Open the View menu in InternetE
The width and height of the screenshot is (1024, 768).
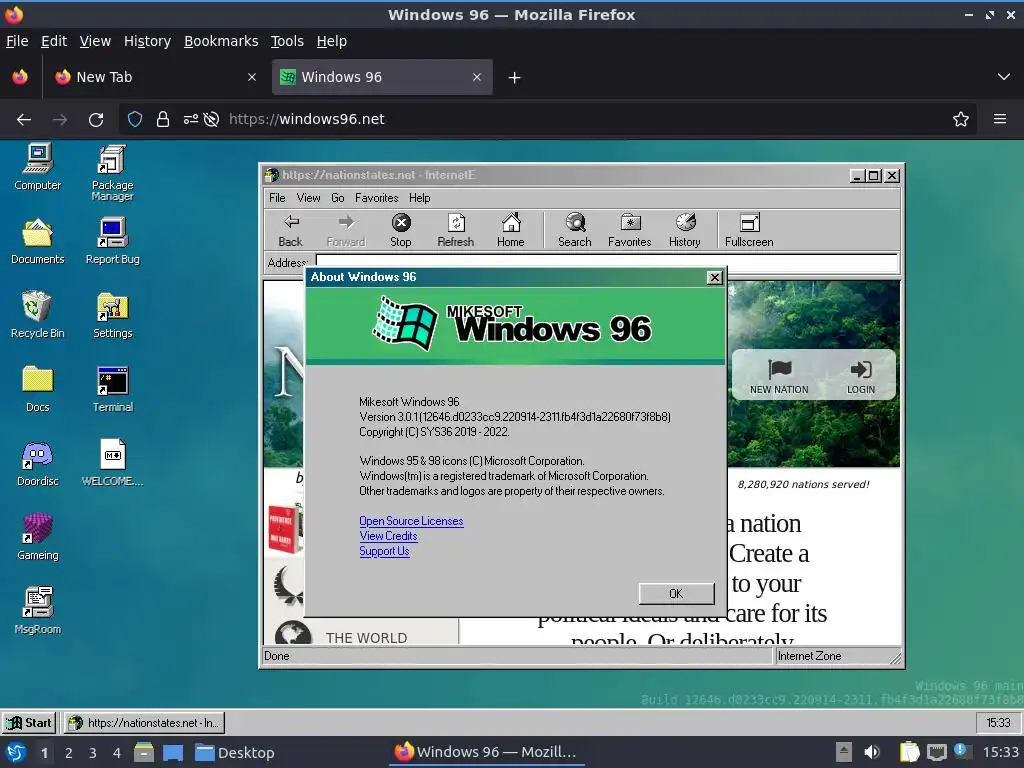tap(308, 198)
